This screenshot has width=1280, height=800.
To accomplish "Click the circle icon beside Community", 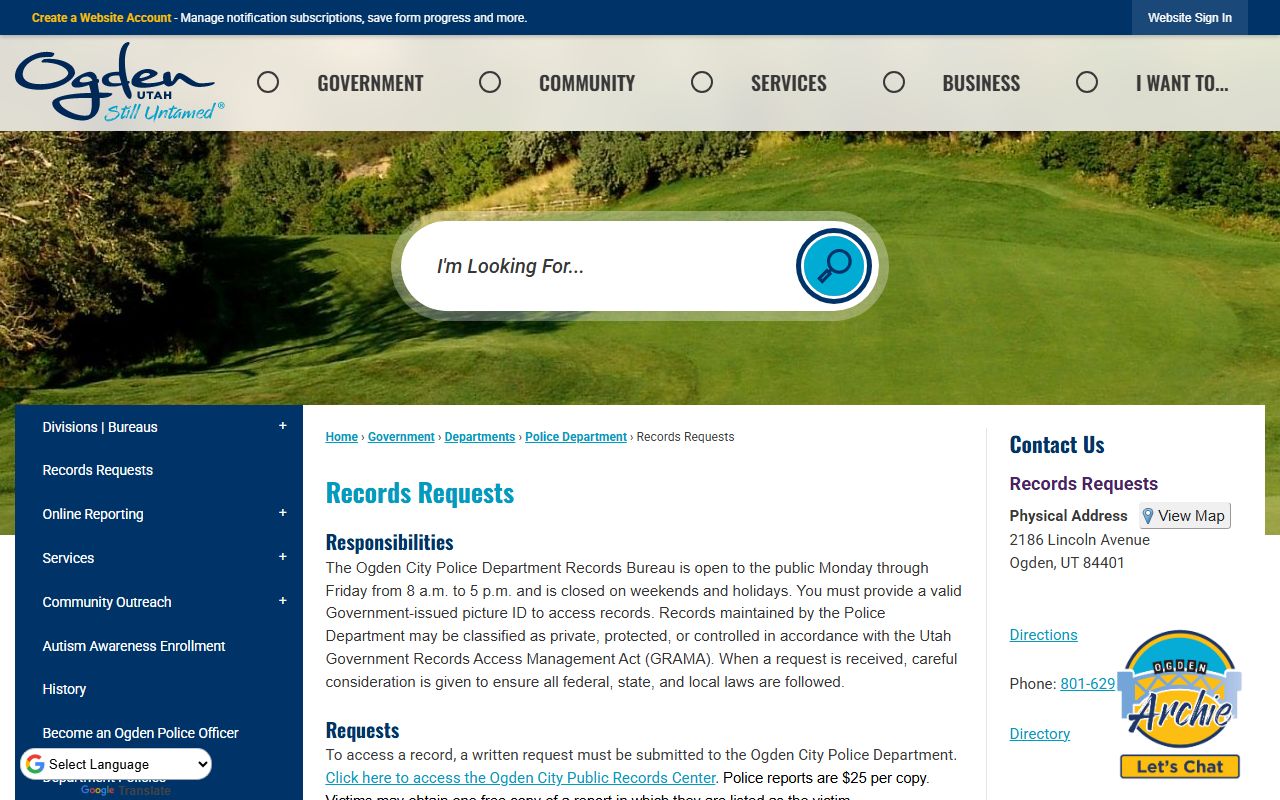I will (x=490, y=83).
